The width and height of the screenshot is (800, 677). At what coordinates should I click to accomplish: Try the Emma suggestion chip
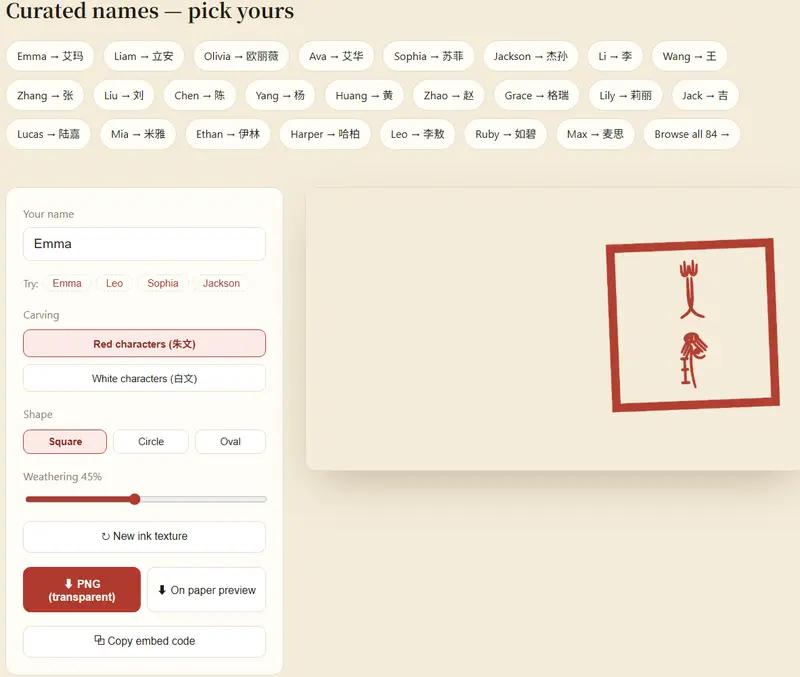point(67,283)
